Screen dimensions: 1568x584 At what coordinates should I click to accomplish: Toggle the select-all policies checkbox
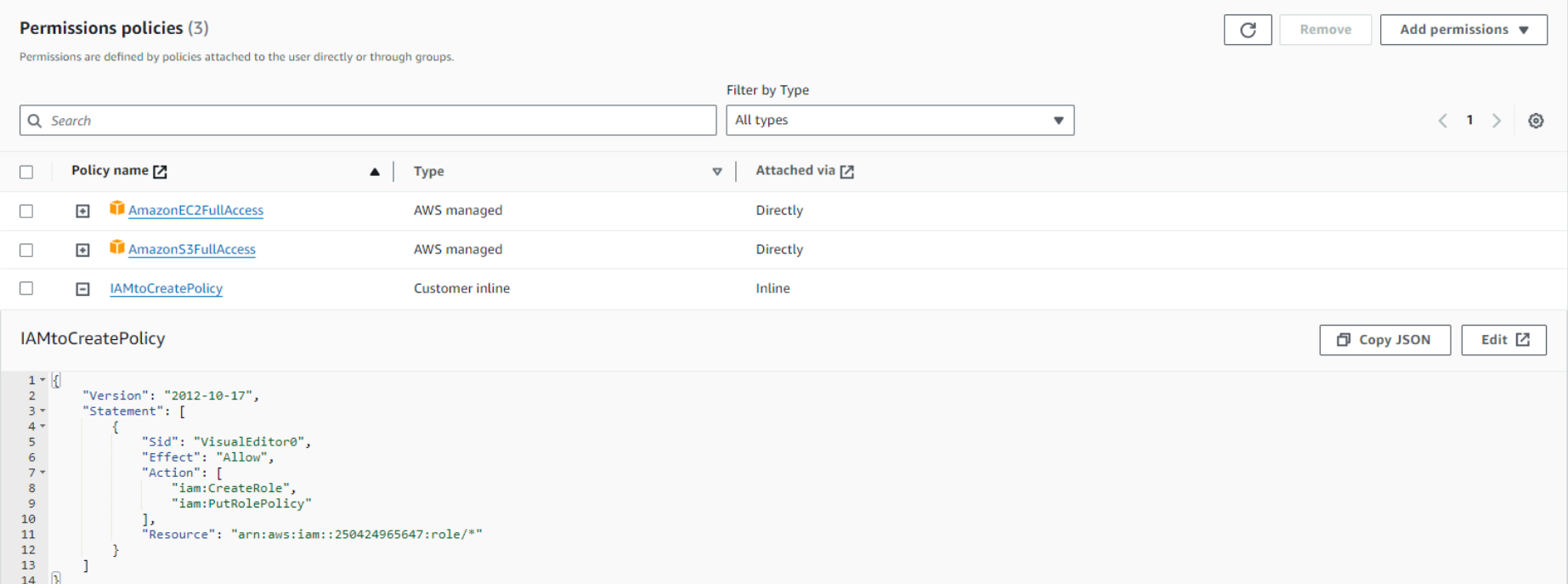click(x=26, y=172)
